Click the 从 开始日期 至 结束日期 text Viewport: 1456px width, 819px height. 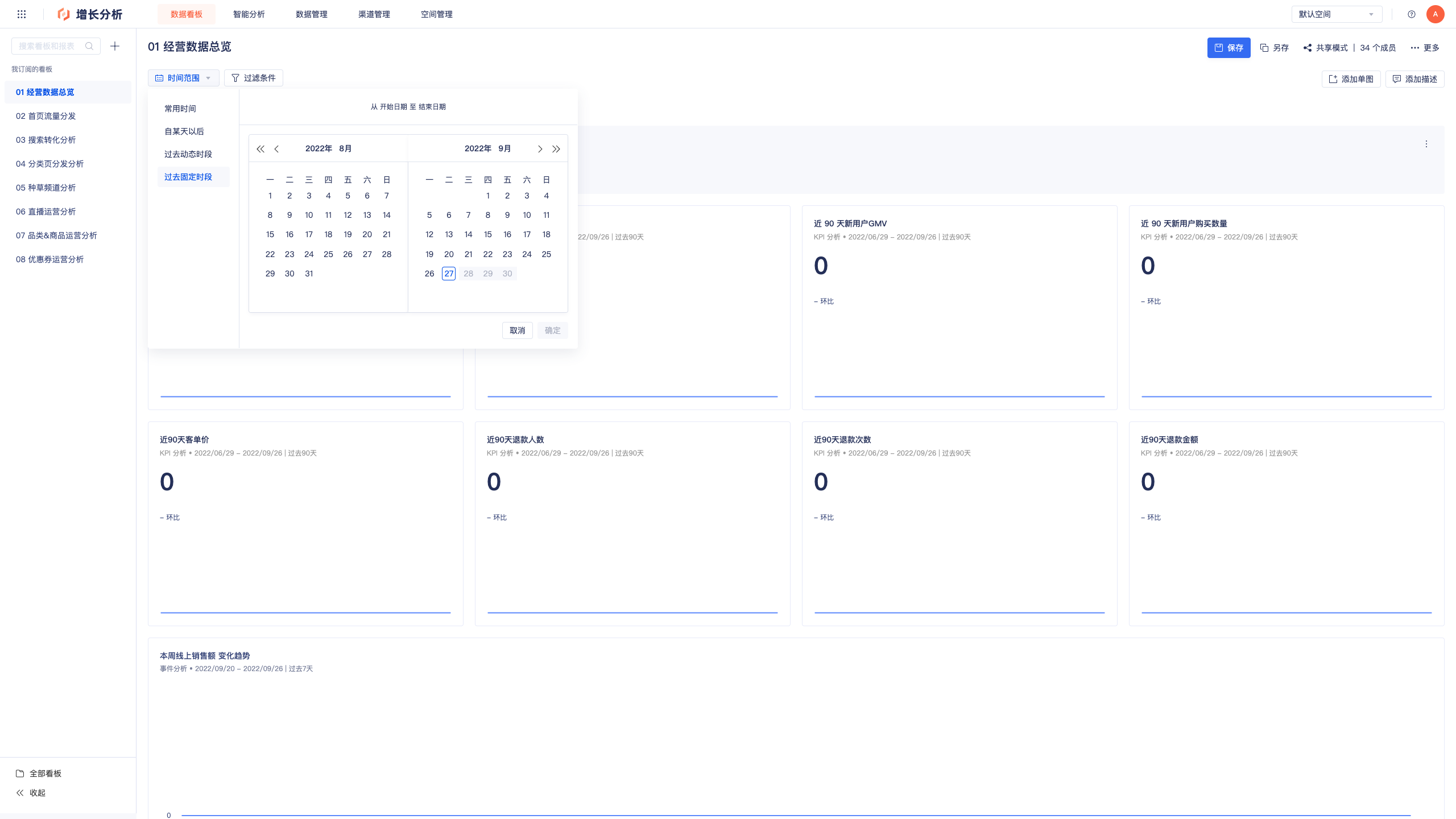pyautogui.click(x=408, y=107)
